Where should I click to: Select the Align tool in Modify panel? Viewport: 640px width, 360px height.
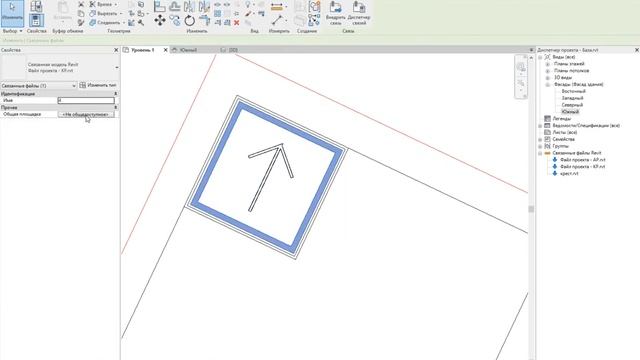pyautogui.click(x=160, y=6)
